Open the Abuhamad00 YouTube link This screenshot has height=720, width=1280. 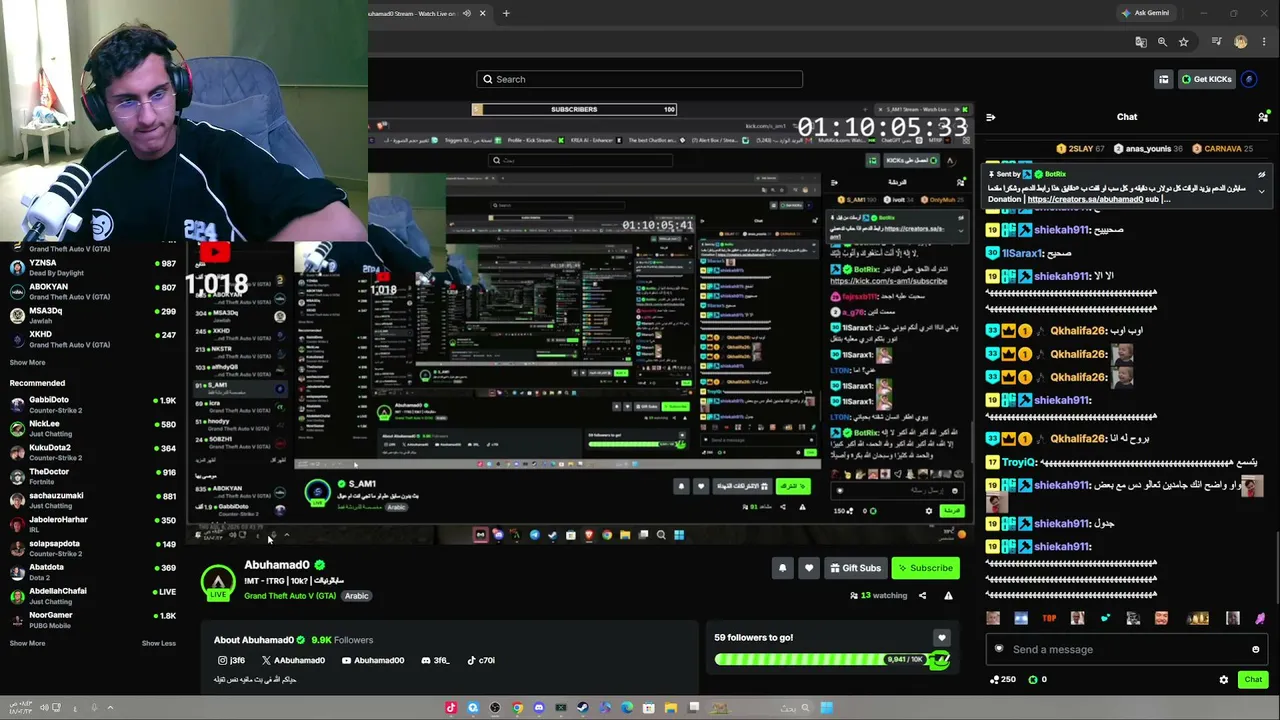(373, 660)
